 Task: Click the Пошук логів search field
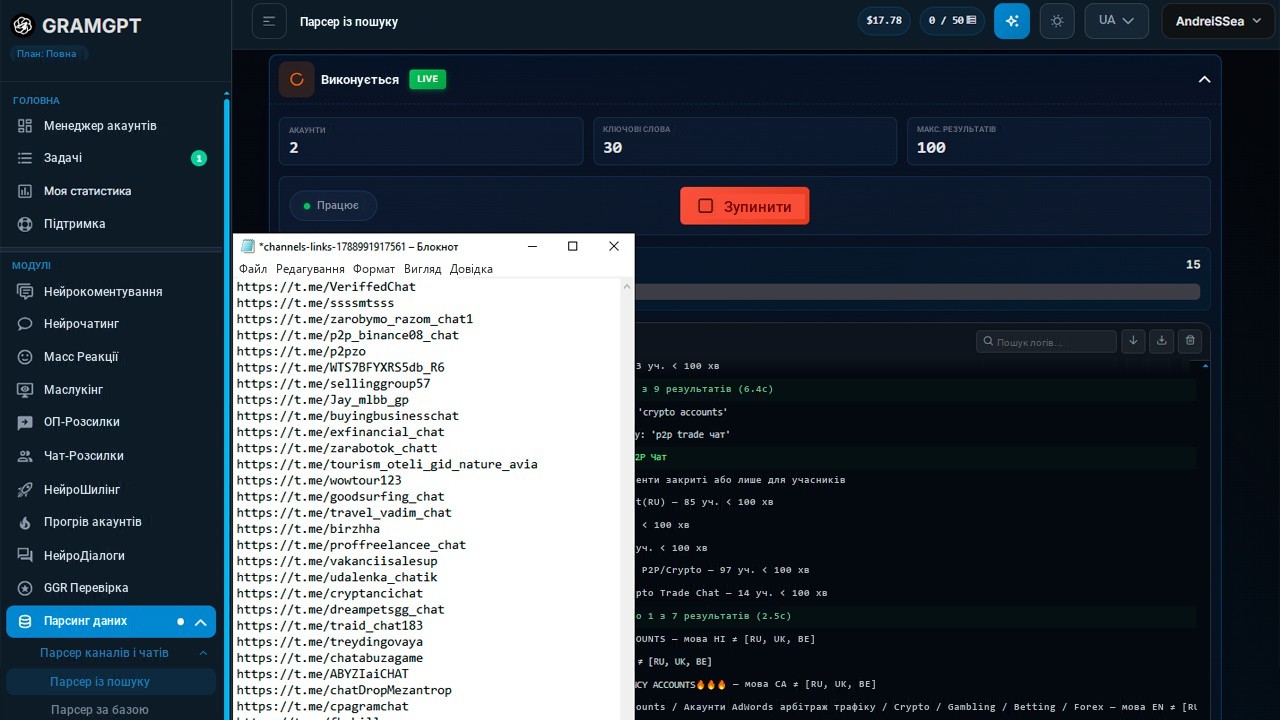pyautogui.click(x=1046, y=342)
